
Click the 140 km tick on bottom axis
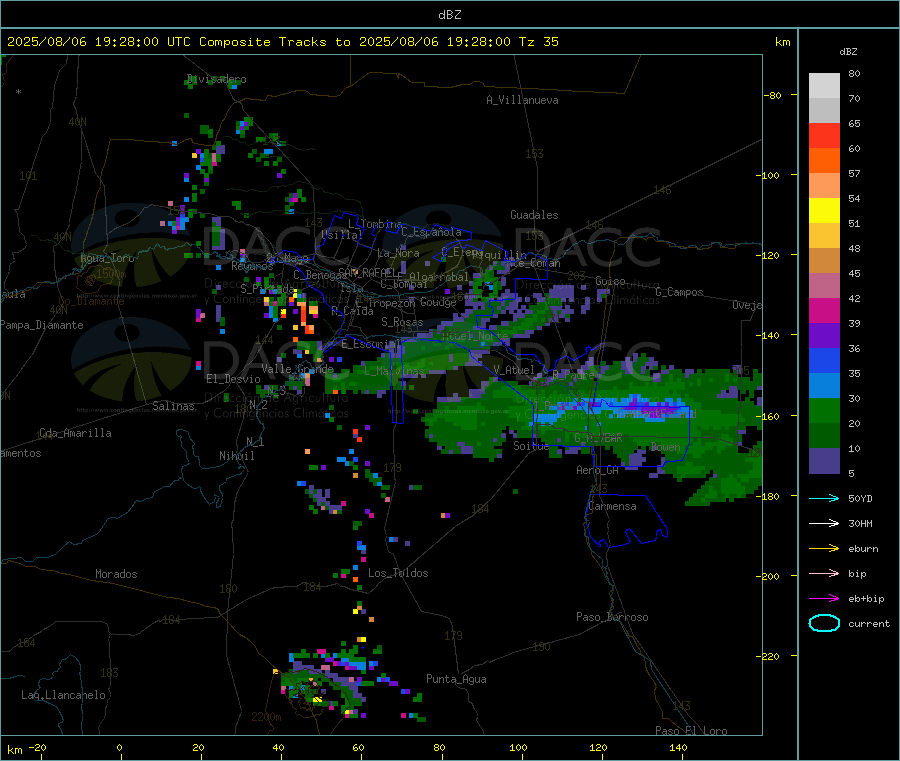tap(678, 747)
